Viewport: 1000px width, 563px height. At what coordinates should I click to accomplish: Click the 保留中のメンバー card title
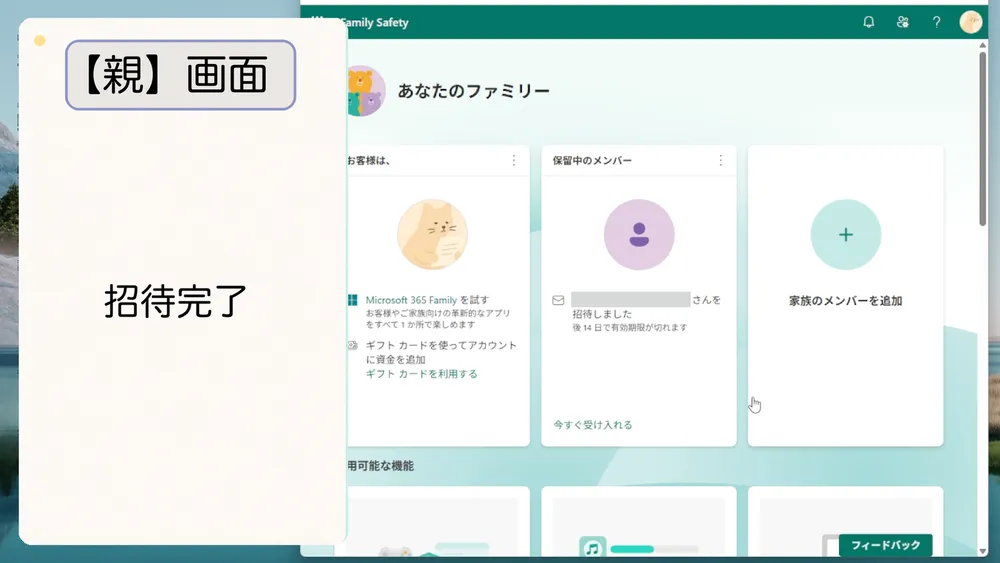coord(592,161)
